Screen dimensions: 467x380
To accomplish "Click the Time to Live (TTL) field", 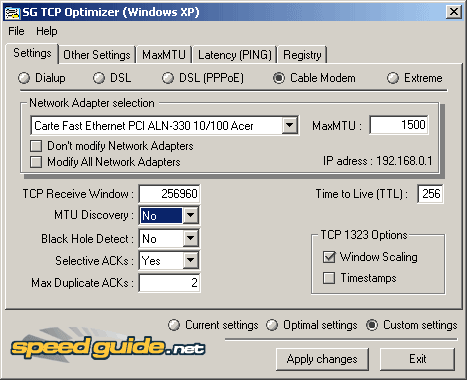I will [x=430, y=194].
